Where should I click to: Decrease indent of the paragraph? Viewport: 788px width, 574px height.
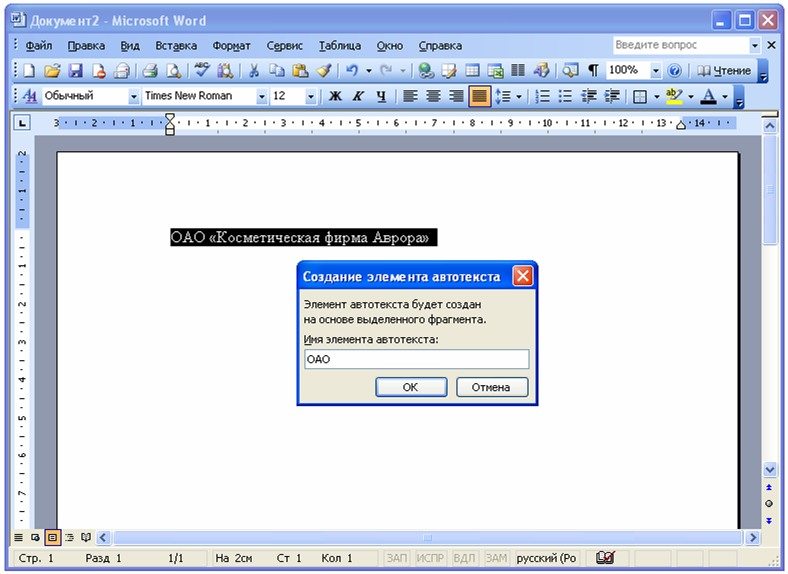588,95
